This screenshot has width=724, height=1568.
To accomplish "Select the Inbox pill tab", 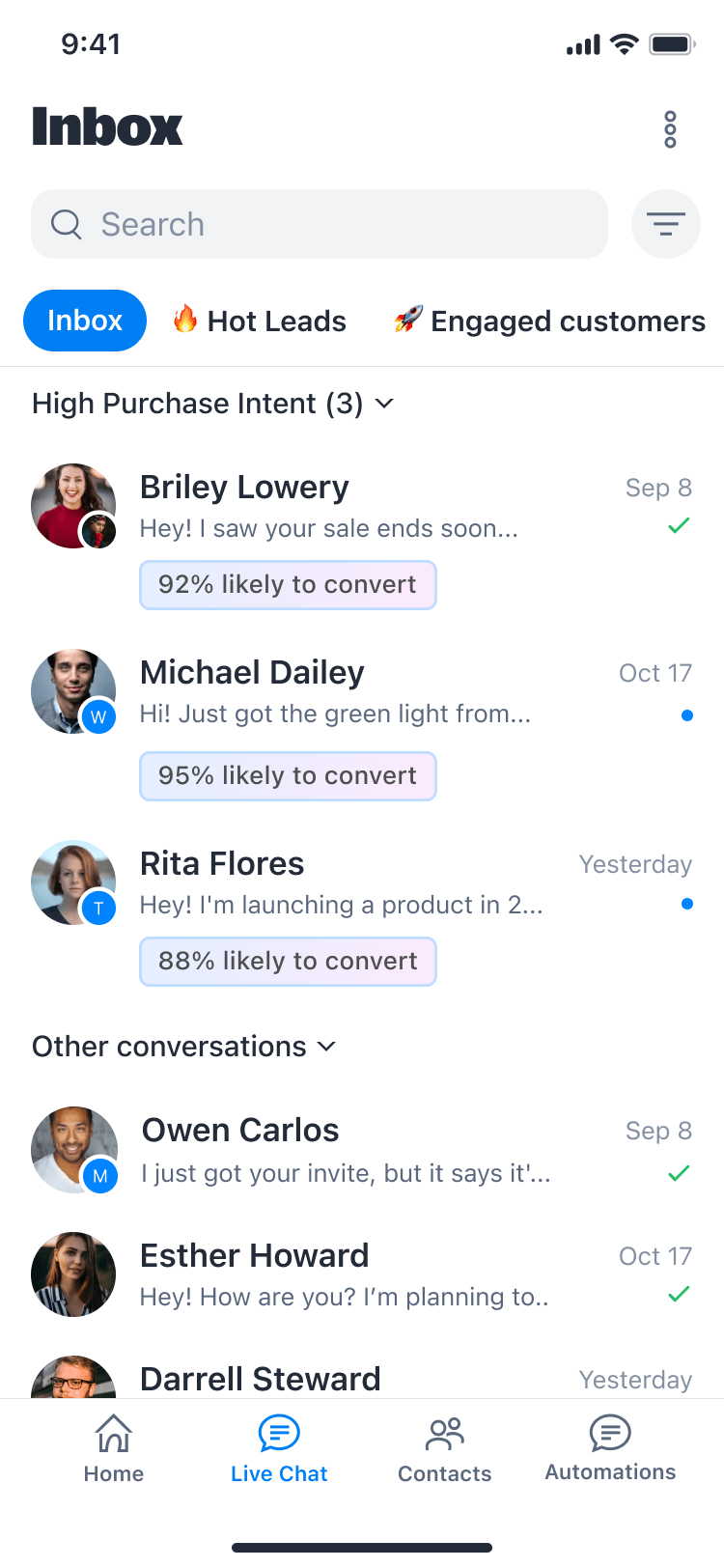I will click(x=85, y=321).
